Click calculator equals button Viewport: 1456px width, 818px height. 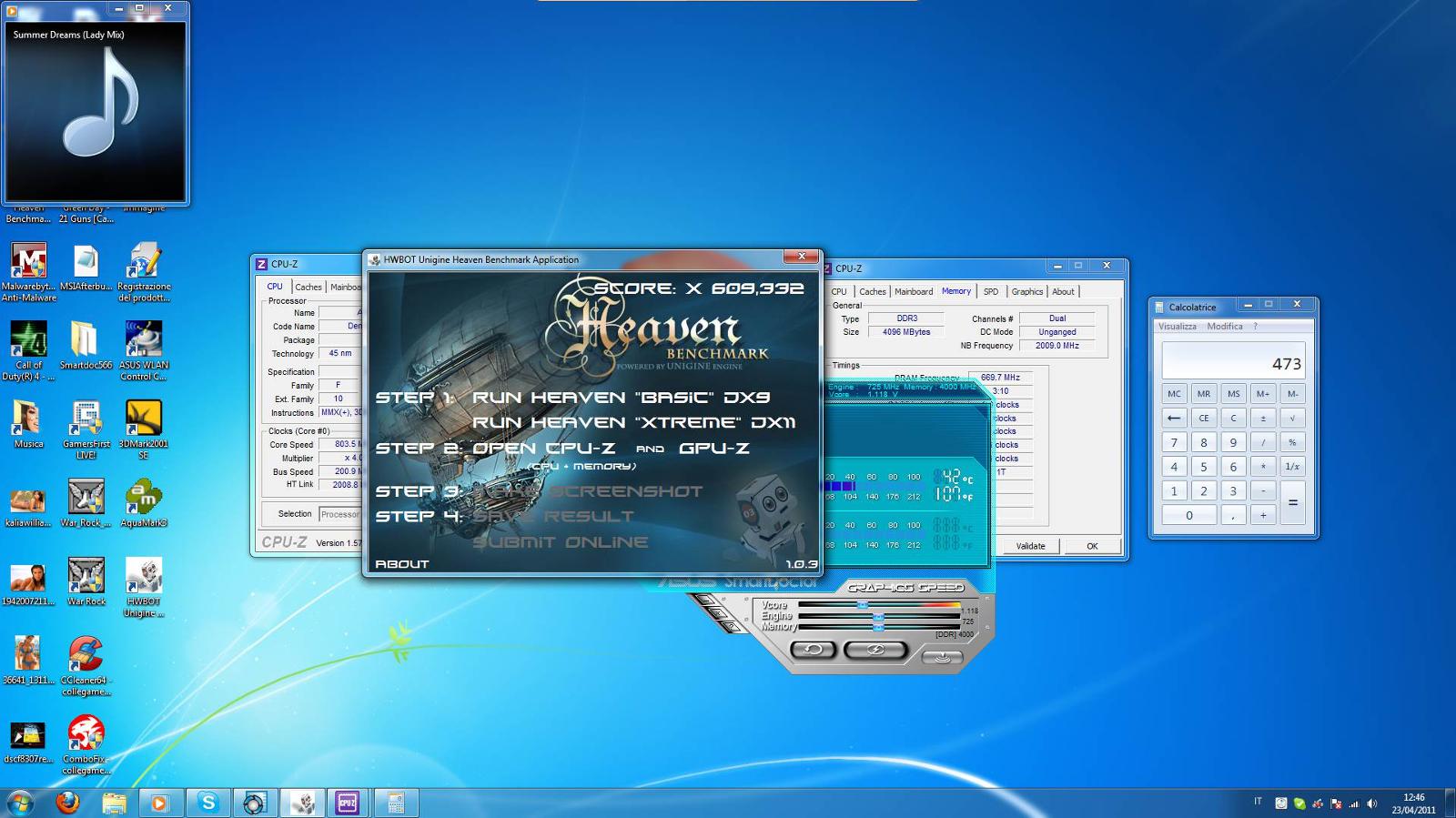(x=1292, y=502)
